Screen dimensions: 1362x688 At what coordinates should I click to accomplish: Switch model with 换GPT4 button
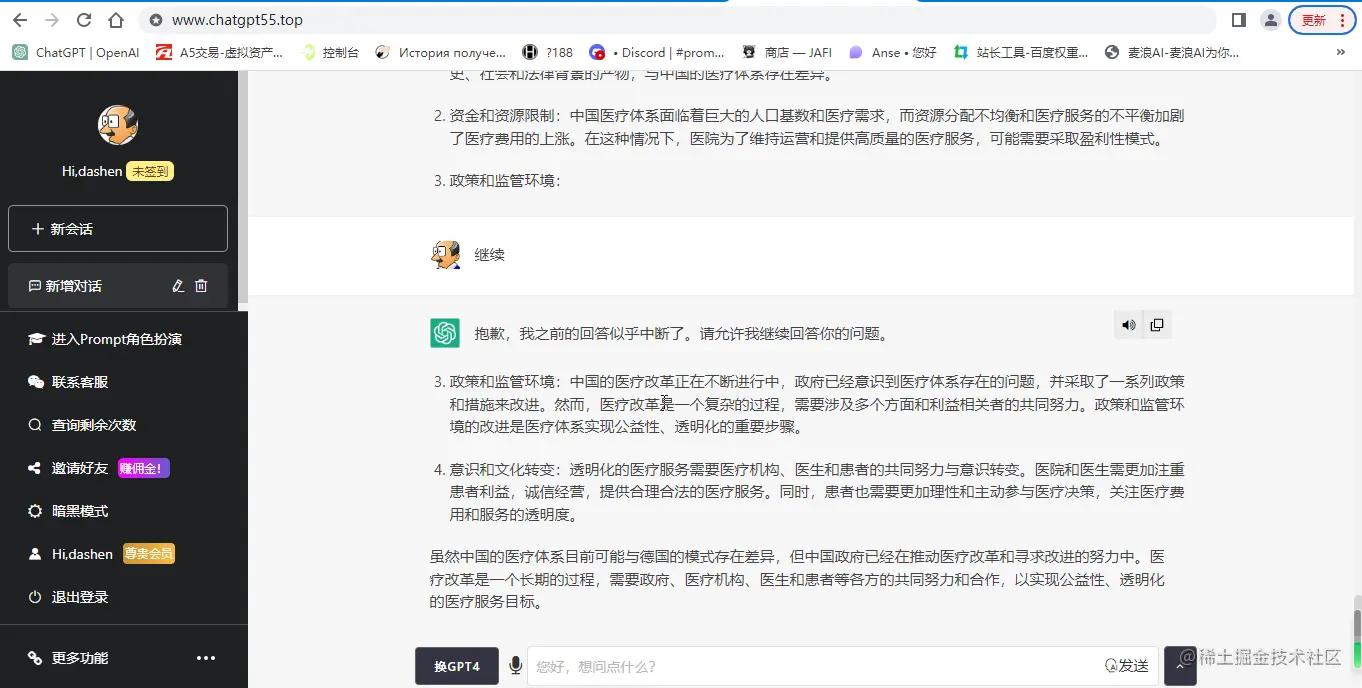tap(457, 666)
